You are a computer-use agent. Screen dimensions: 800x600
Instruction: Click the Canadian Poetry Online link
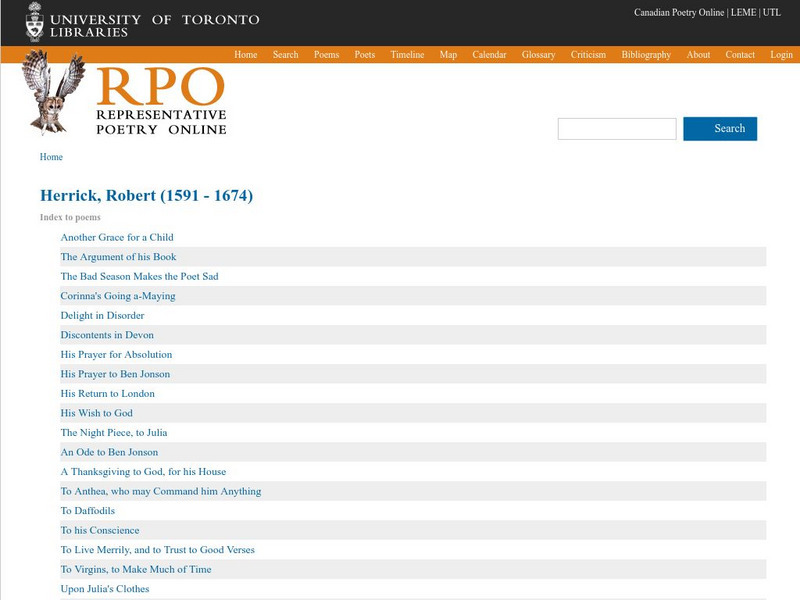click(x=679, y=12)
